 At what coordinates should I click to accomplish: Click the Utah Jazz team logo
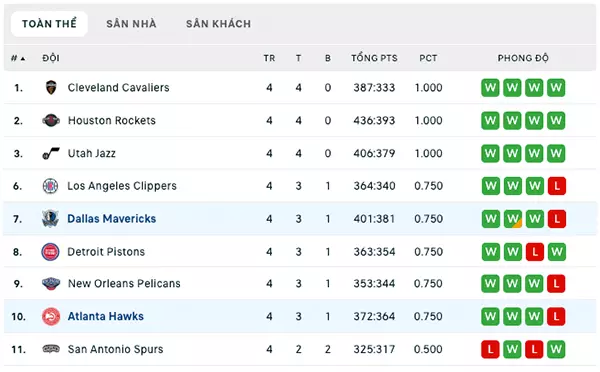51,153
